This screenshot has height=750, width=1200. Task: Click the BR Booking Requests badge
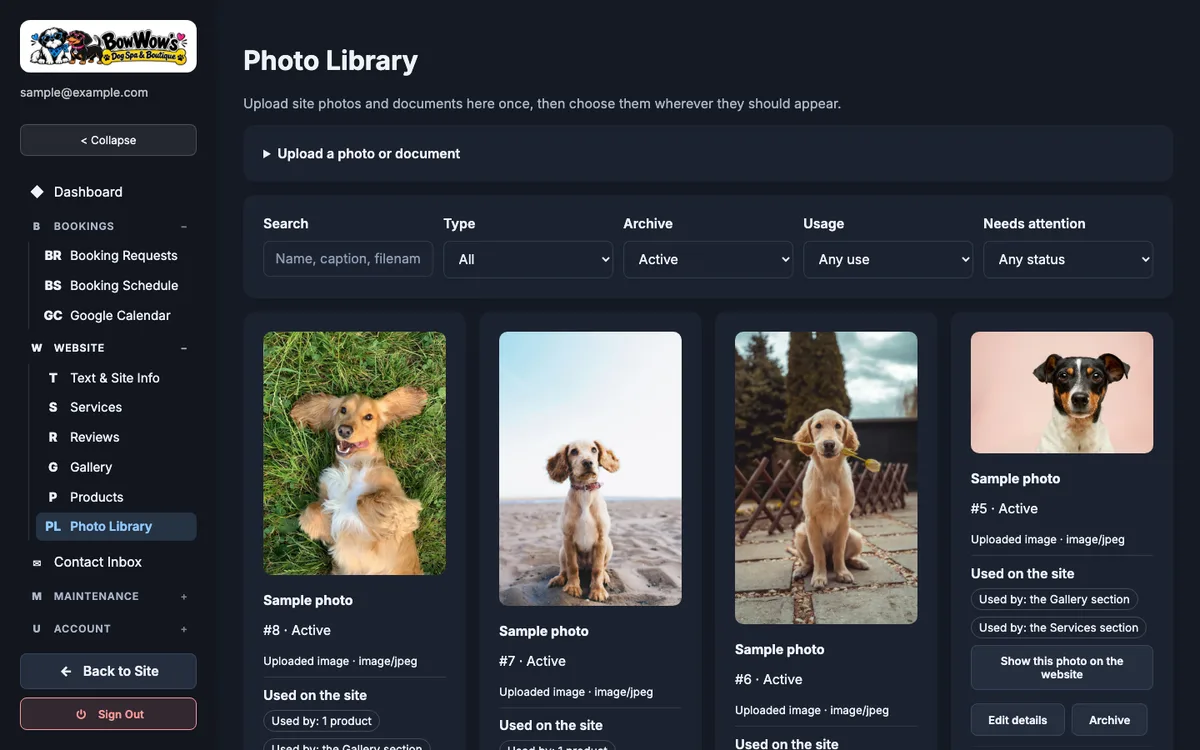click(x=53, y=256)
